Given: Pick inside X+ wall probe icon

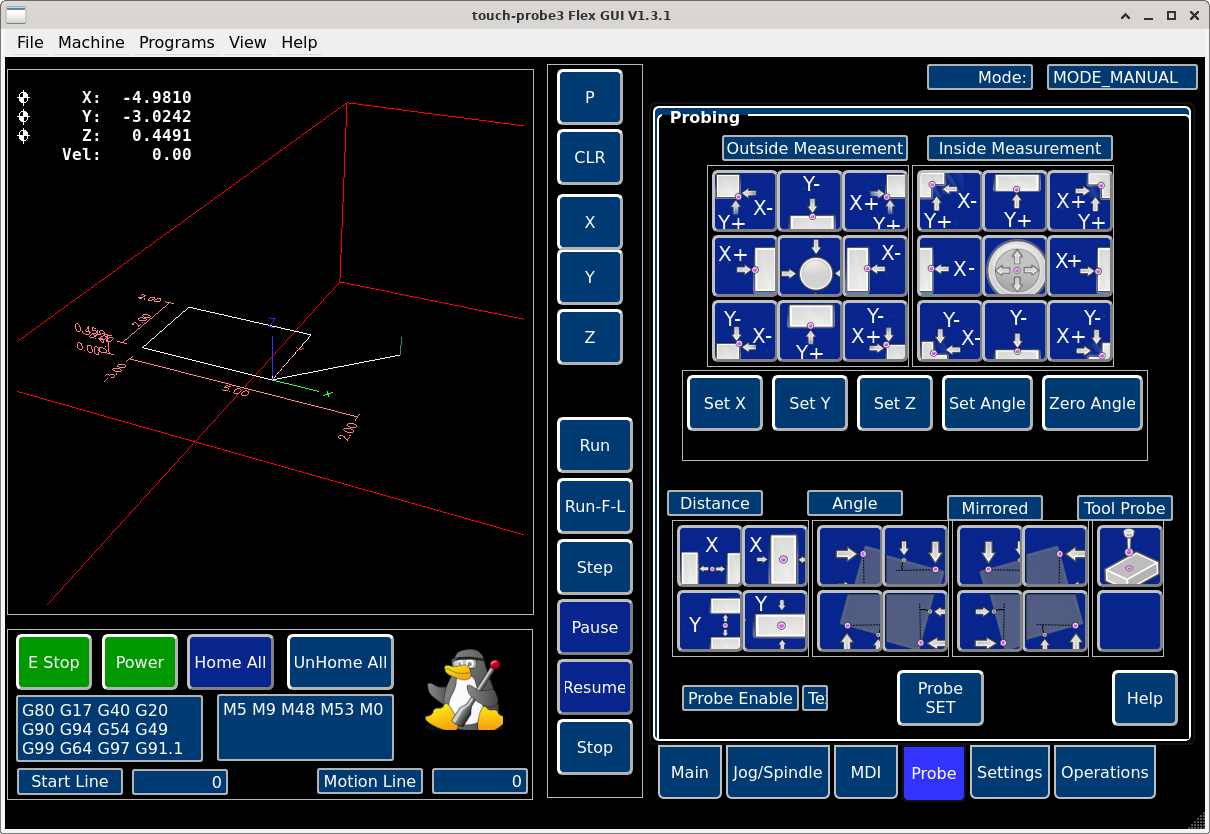Looking at the screenshot, I should (x=1081, y=267).
